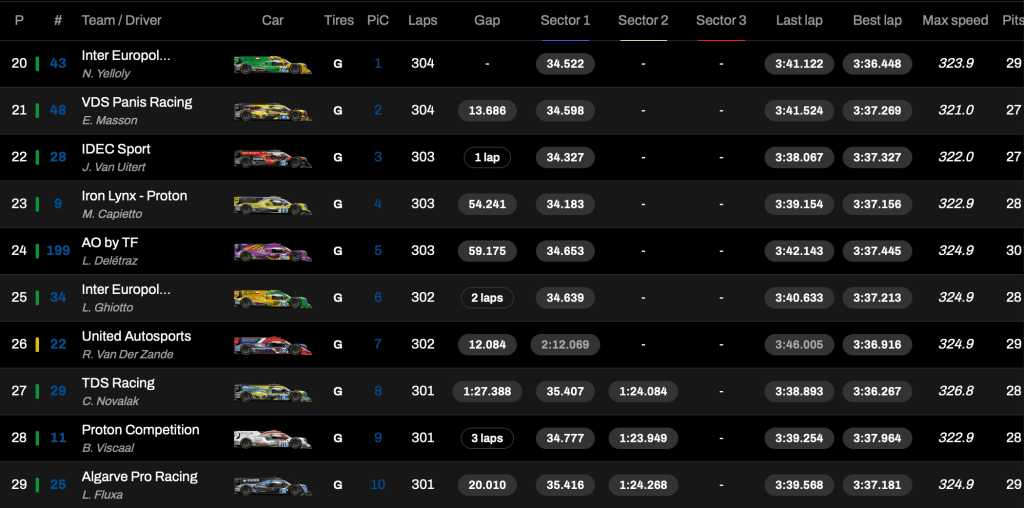Click the Proton Competition white car icon

272,438
